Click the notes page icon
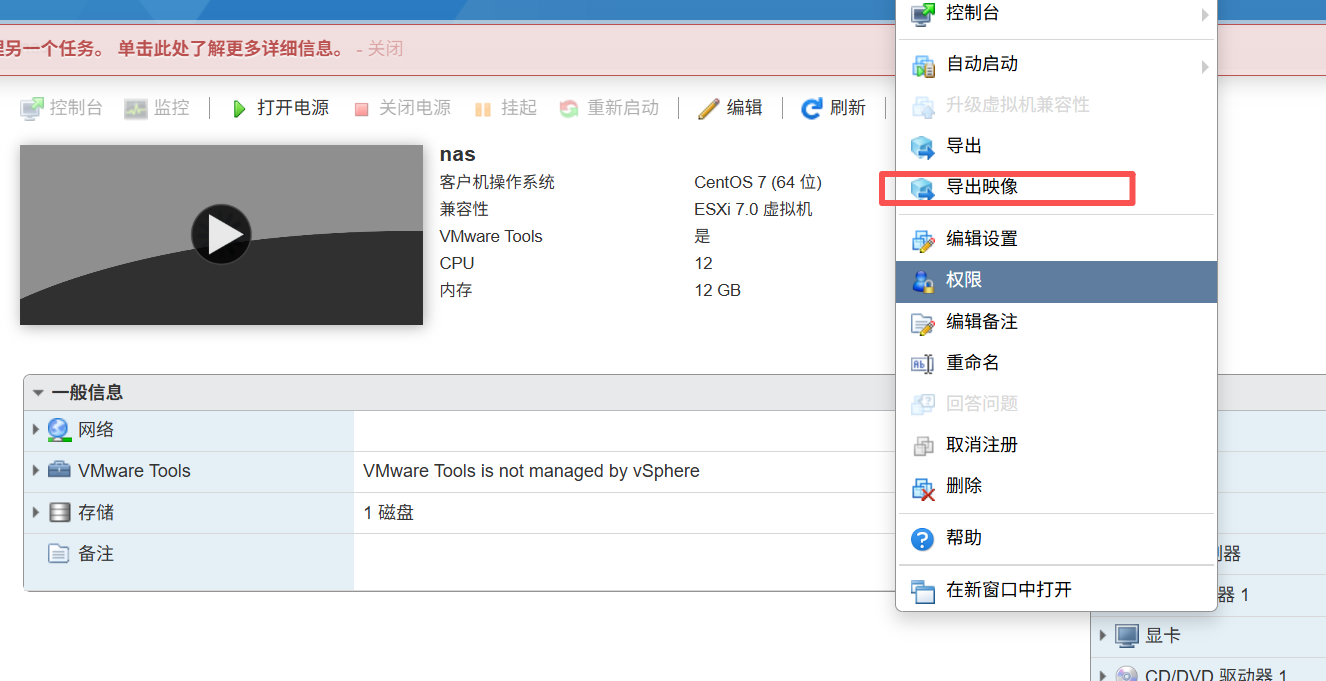The height and width of the screenshot is (681, 1326). (60, 553)
